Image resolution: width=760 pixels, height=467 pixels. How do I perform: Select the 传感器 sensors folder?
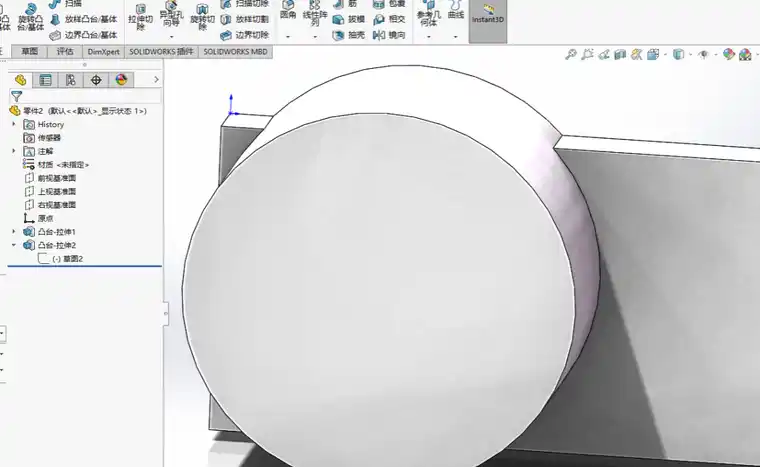pyautogui.click(x=42, y=138)
